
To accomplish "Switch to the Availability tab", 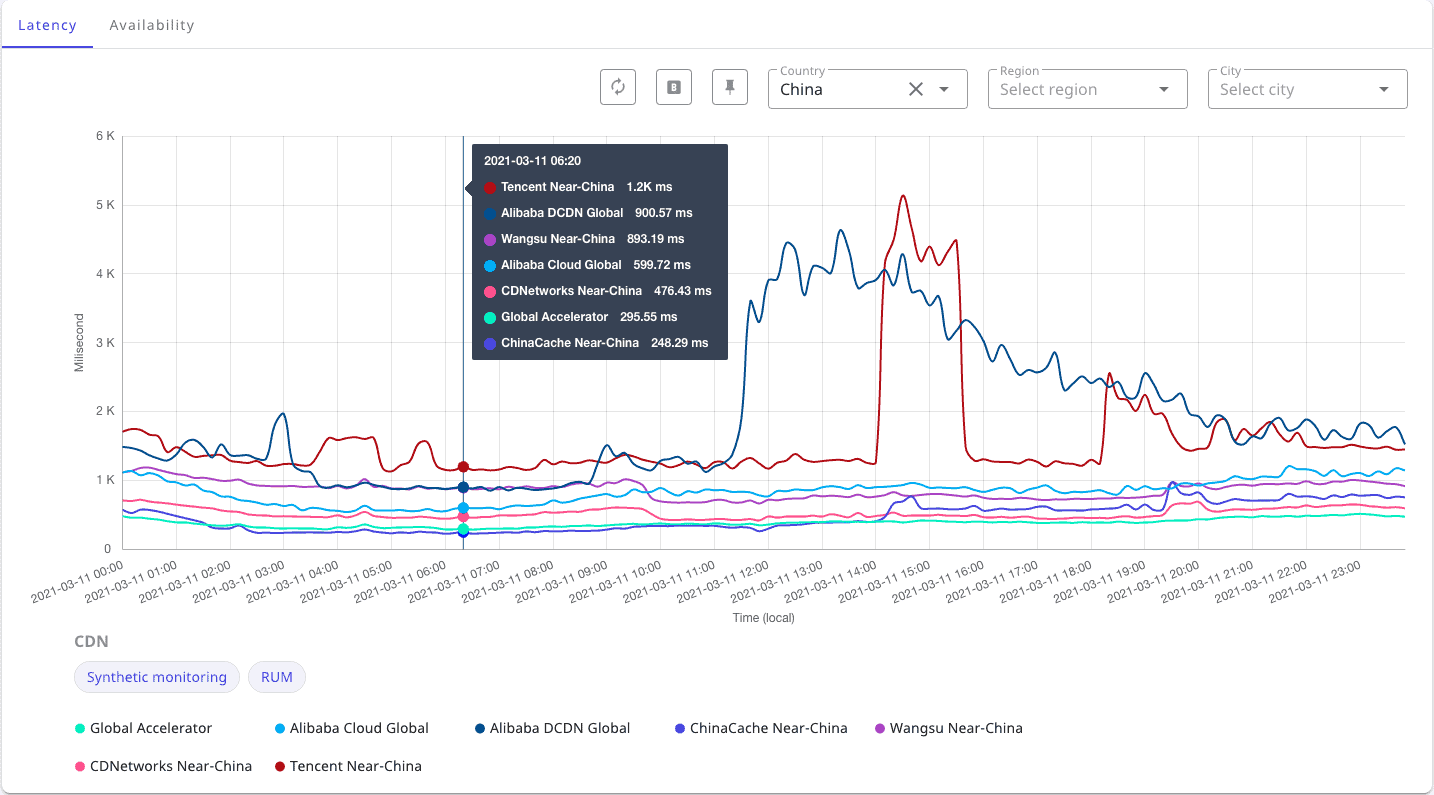I will 152,25.
